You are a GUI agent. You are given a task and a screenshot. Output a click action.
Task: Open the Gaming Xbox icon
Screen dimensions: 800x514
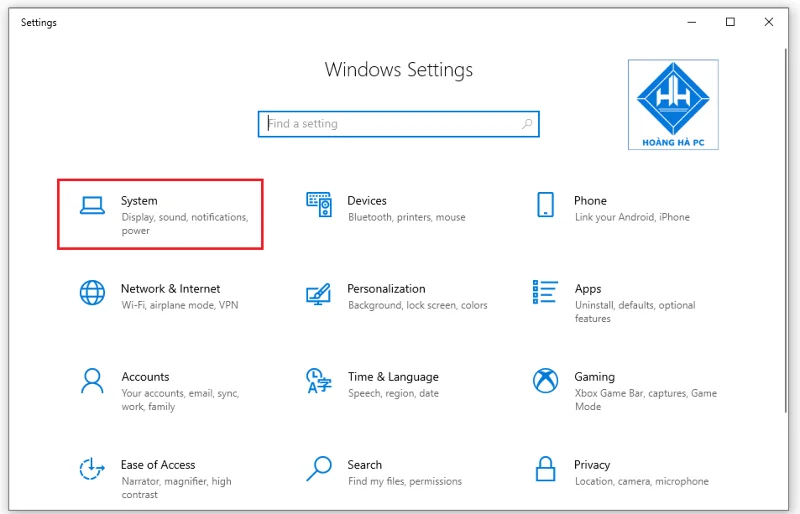[545, 381]
